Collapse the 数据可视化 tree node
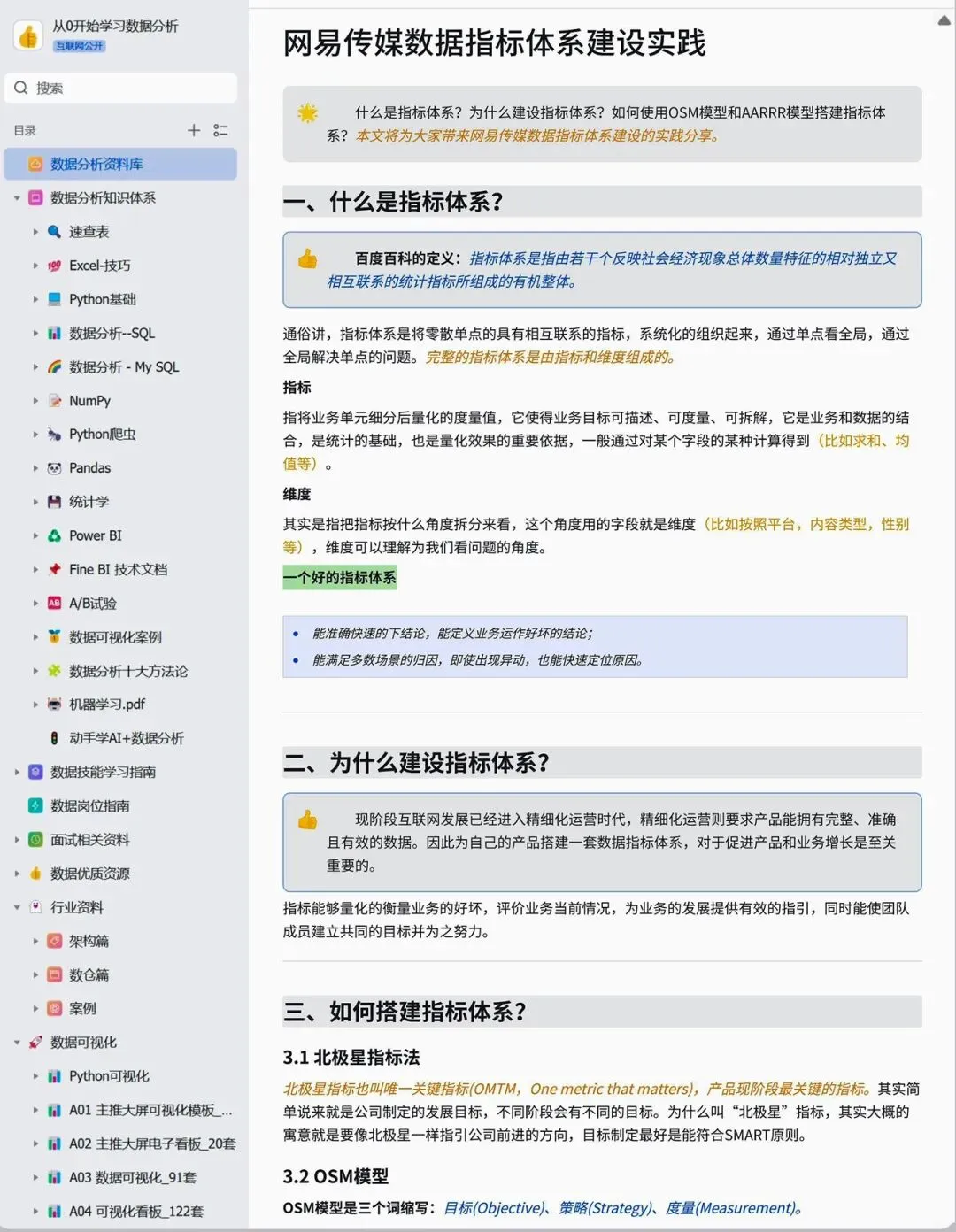Viewport: 956px width, 1232px height. 17,1043
